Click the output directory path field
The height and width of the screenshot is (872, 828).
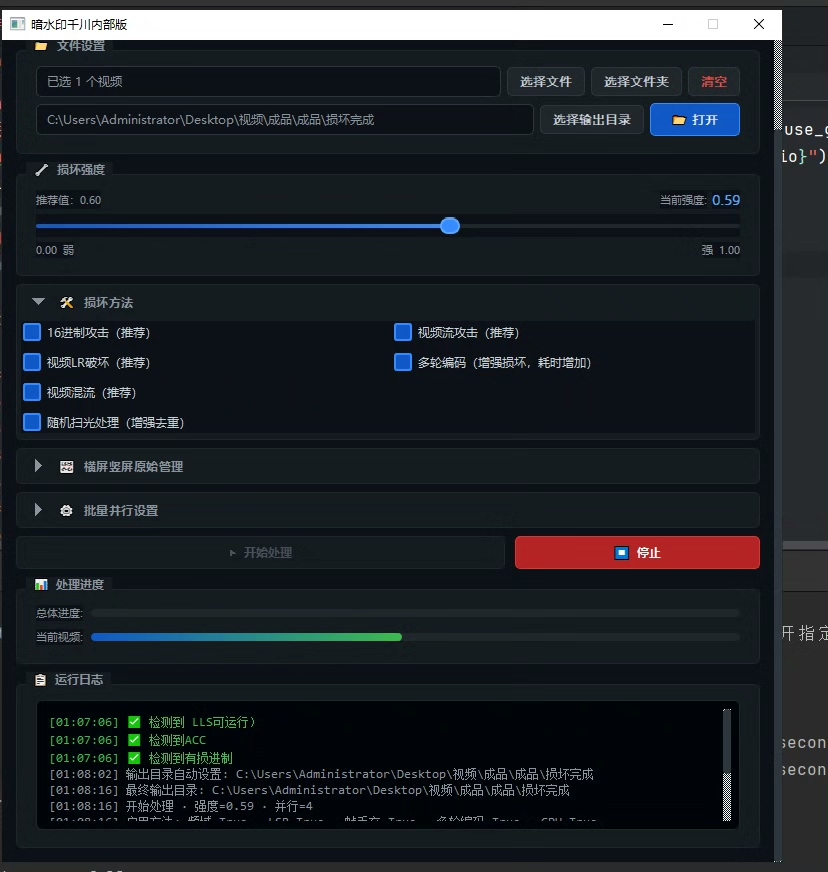tap(285, 120)
